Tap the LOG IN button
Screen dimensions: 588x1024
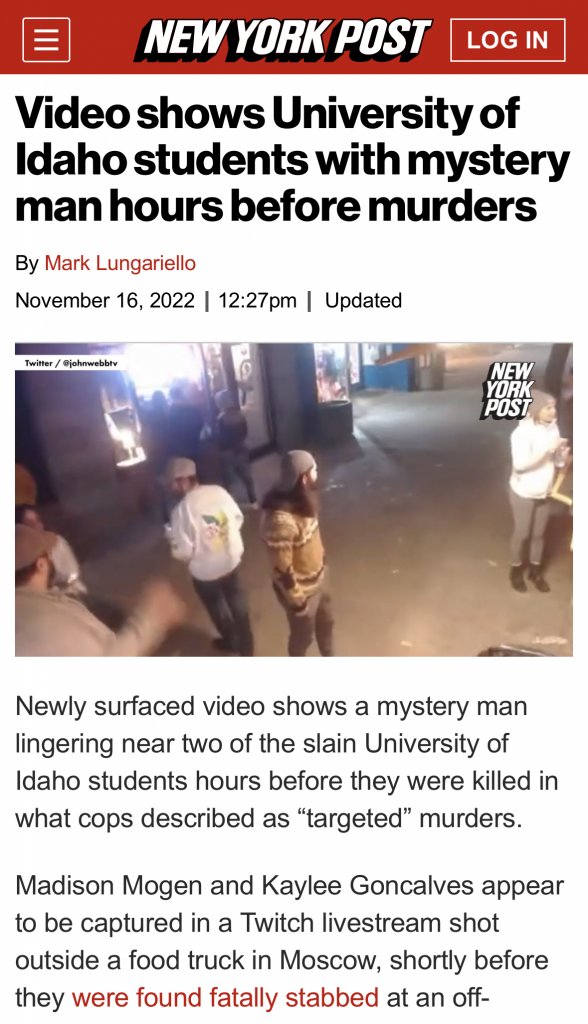[508, 40]
